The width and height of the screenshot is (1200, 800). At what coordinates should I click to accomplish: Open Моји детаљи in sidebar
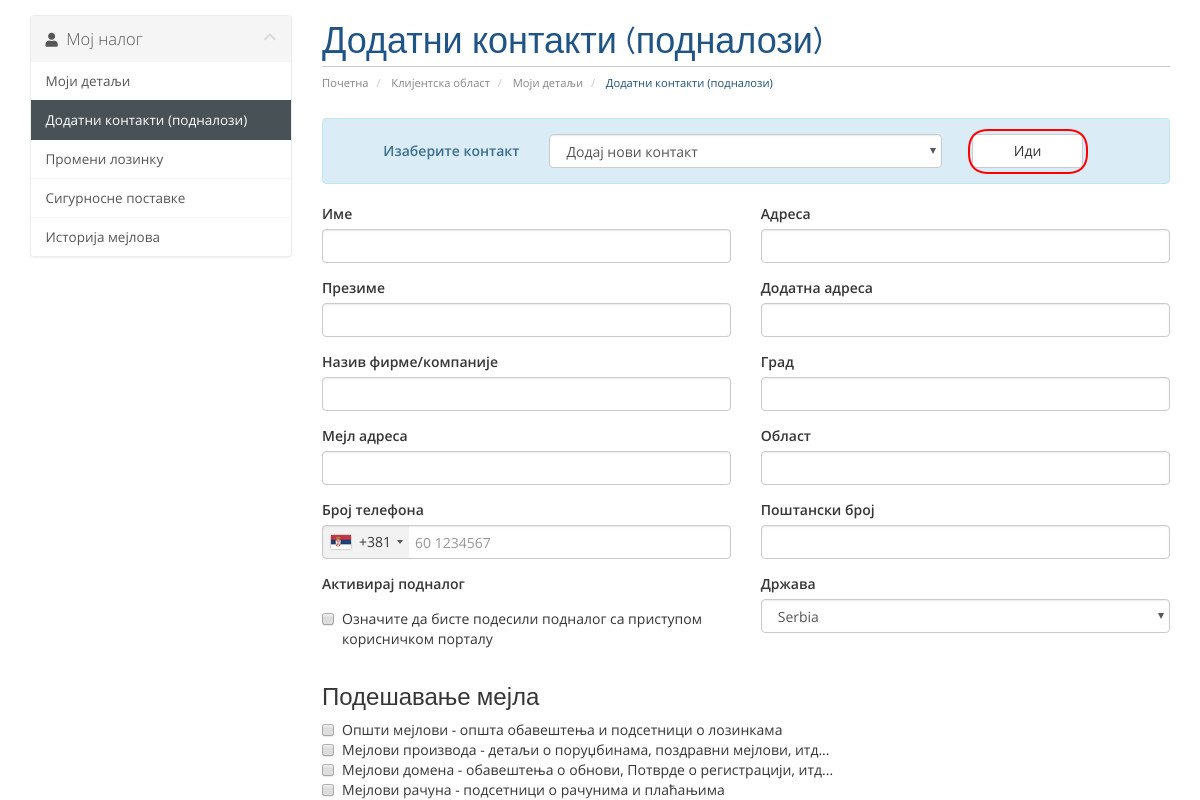161,81
